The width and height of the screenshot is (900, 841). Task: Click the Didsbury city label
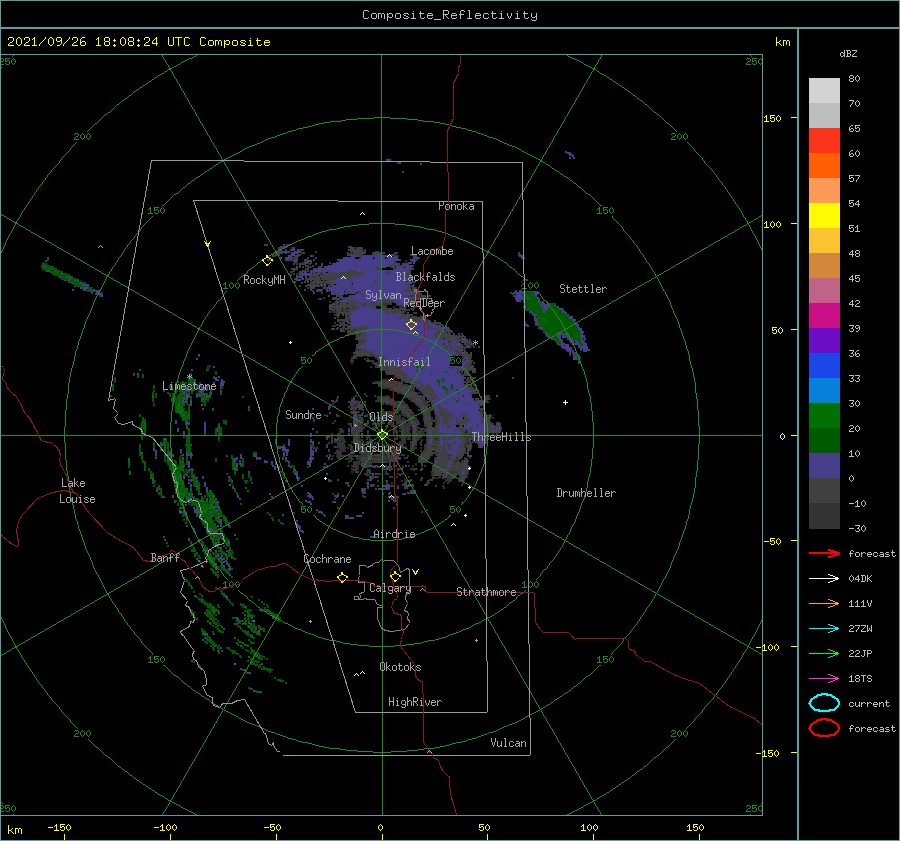coord(377,448)
